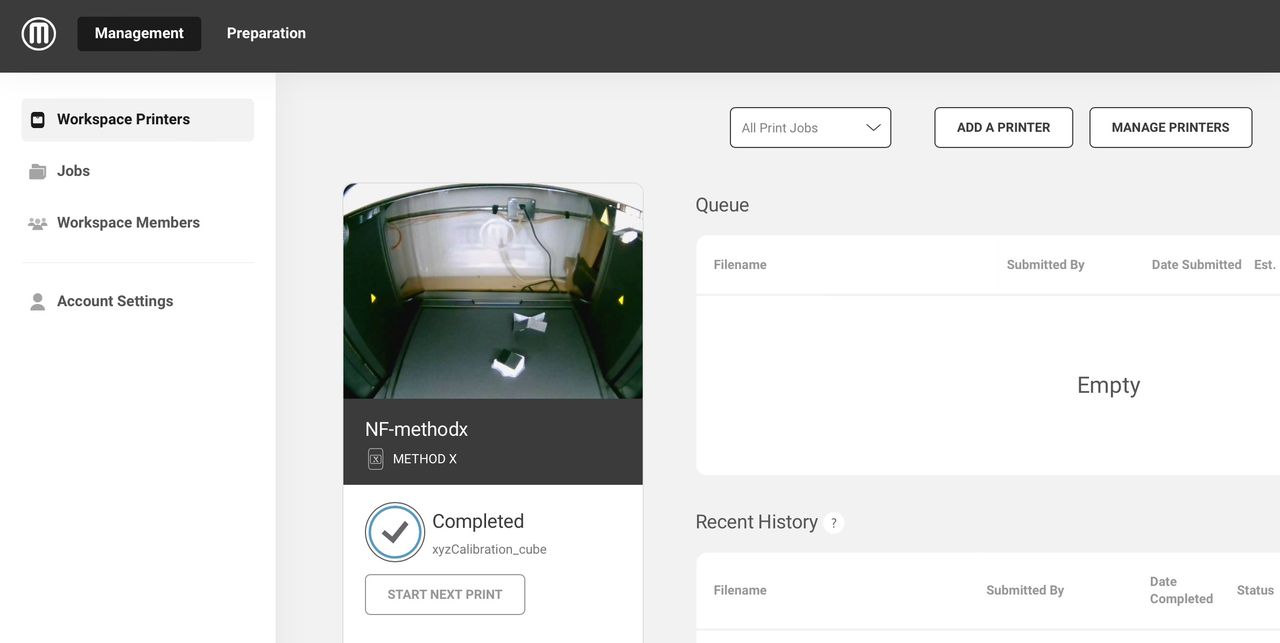This screenshot has height=643, width=1280.
Task: Open the All Print Jobs dropdown
Action: 809,128
